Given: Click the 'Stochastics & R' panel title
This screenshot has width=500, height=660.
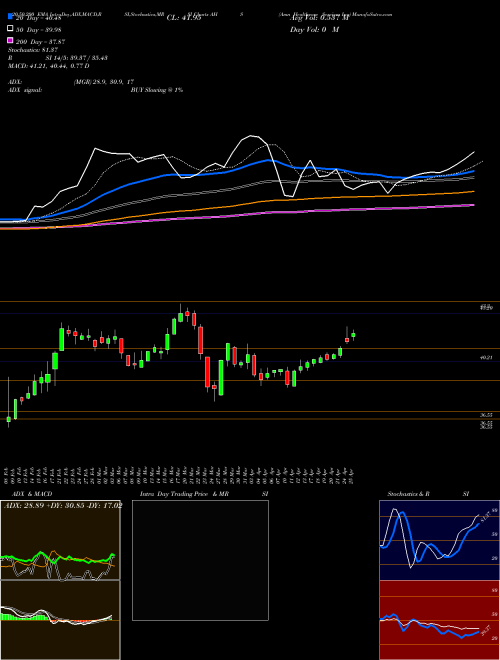Looking at the screenshot, I should tap(408, 494).
